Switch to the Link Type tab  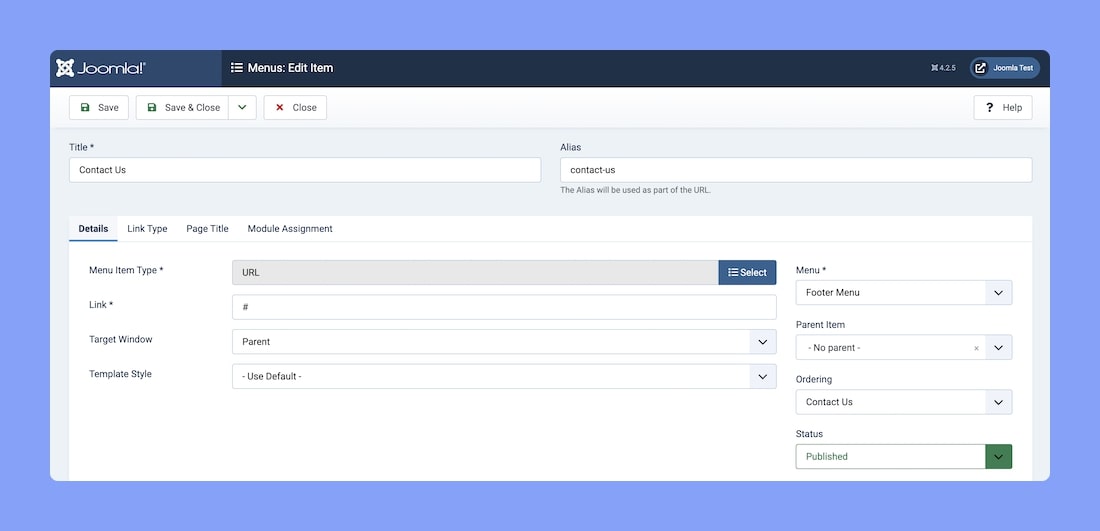(x=147, y=229)
